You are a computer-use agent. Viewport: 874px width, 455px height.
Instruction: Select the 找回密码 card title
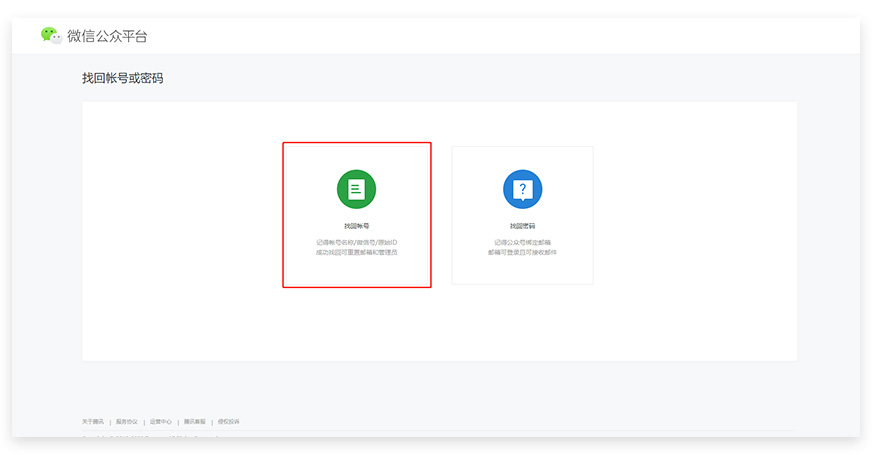[522, 226]
